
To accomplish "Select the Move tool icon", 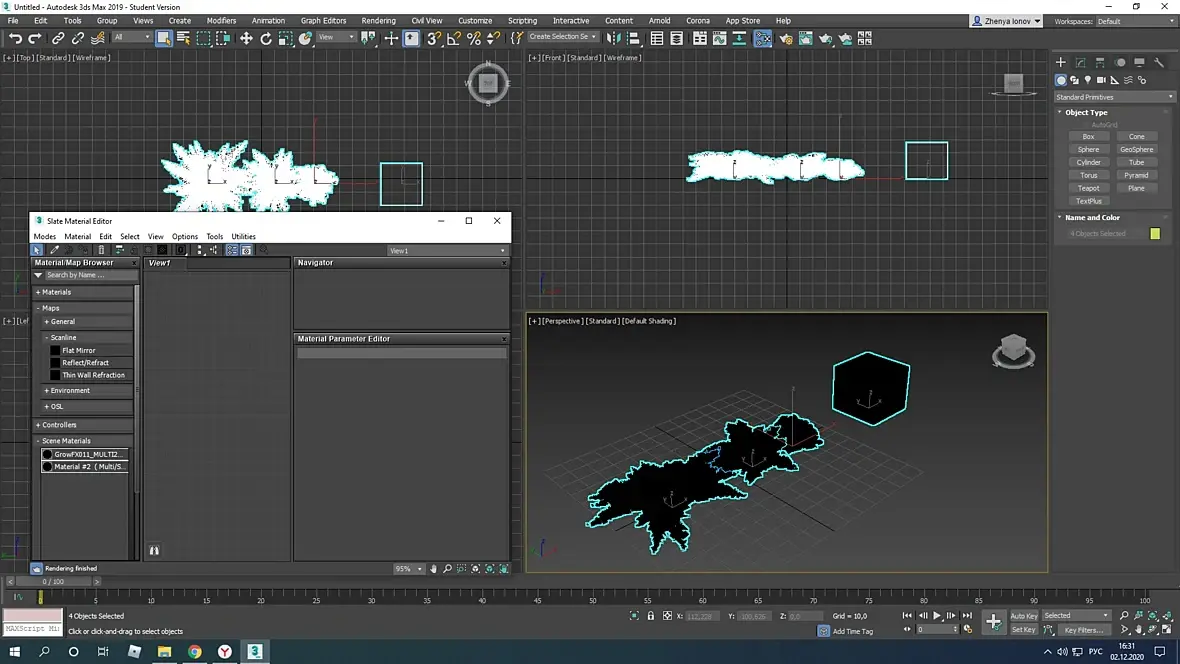I will click(x=246, y=38).
